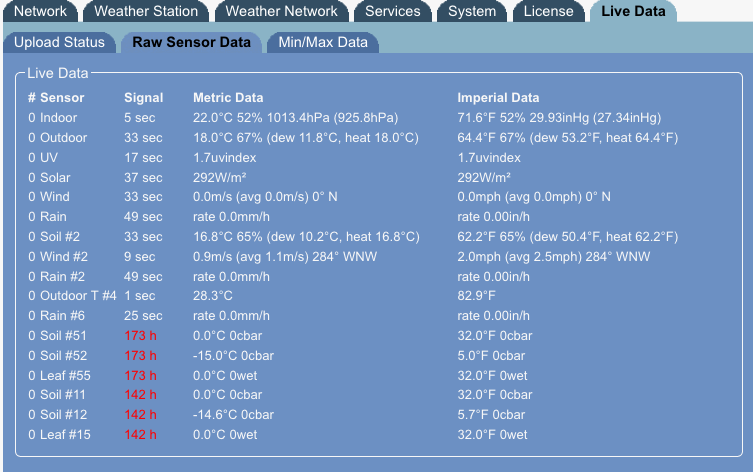
Task: Click the Outdoor sensor metric data
Action: click(304, 137)
